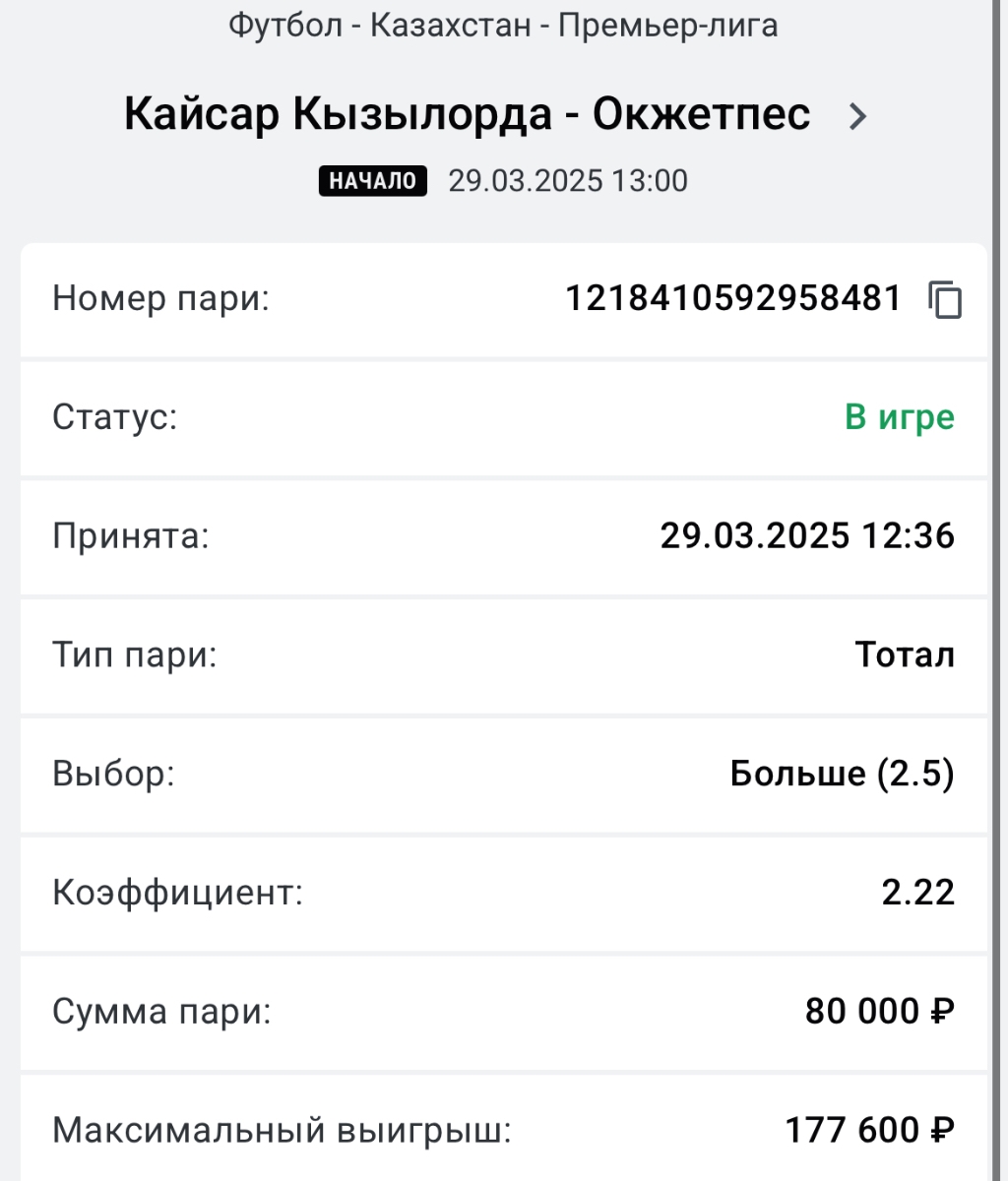The height and width of the screenshot is (1181, 1008).
Task: Open Футбол - Казахстан - Премьер-лига breadcrumb
Action: [x=503, y=25]
